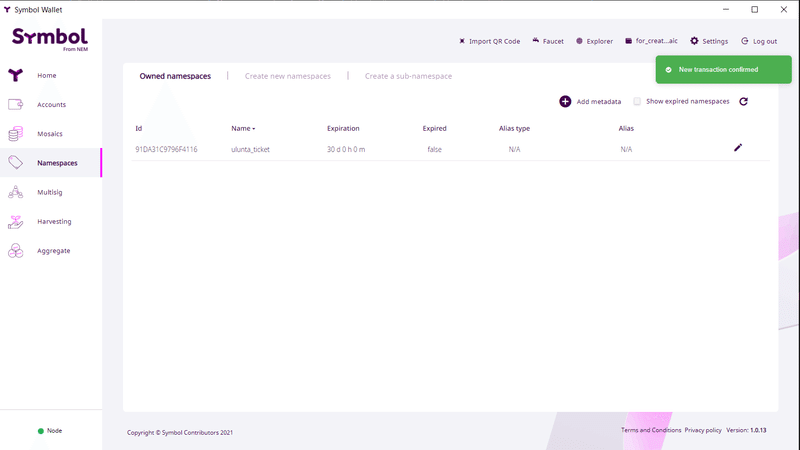Click the 30 d 0 h 0 m expiration value

tap(345, 149)
